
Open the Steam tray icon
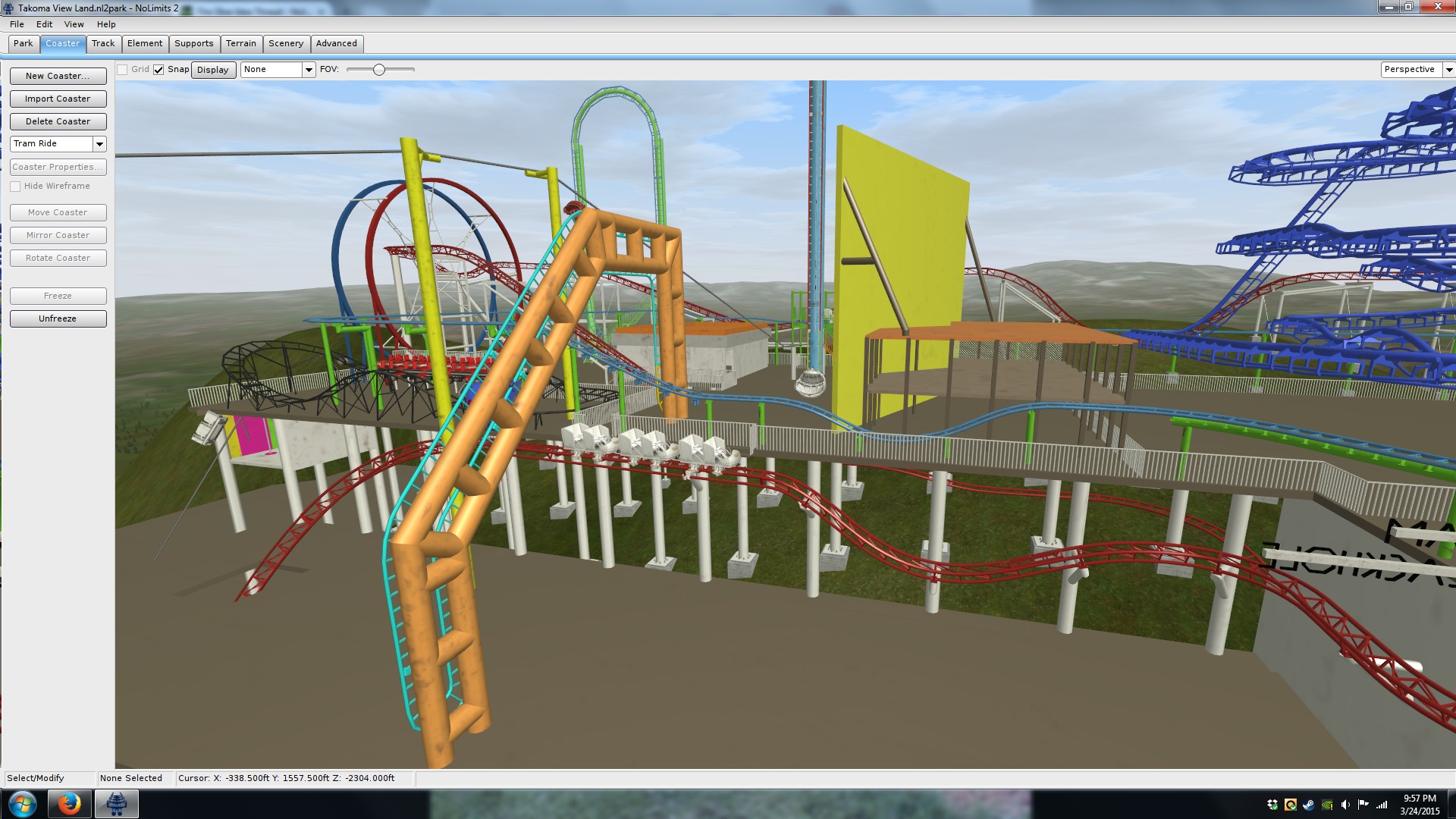[x=1308, y=805]
